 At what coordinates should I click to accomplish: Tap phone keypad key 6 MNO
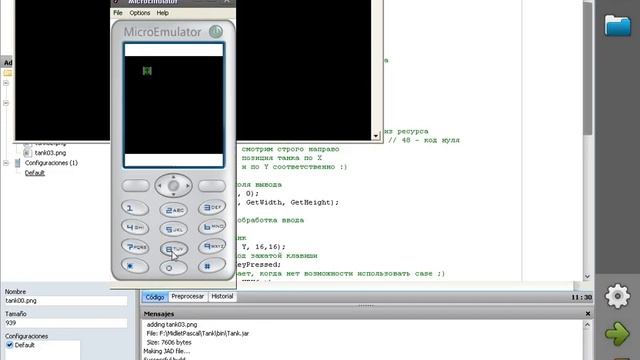tap(212, 227)
